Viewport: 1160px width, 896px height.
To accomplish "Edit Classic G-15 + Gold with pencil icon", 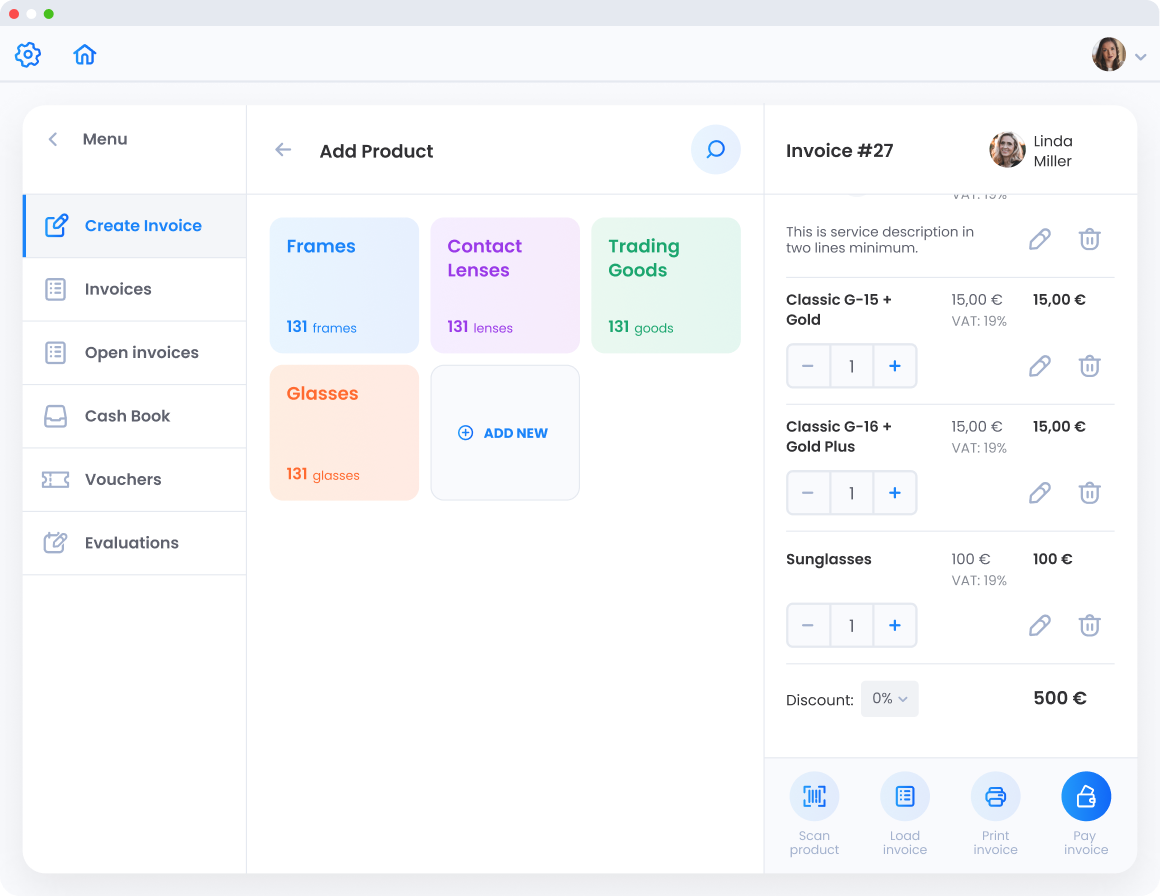I will pos(1040,366).
